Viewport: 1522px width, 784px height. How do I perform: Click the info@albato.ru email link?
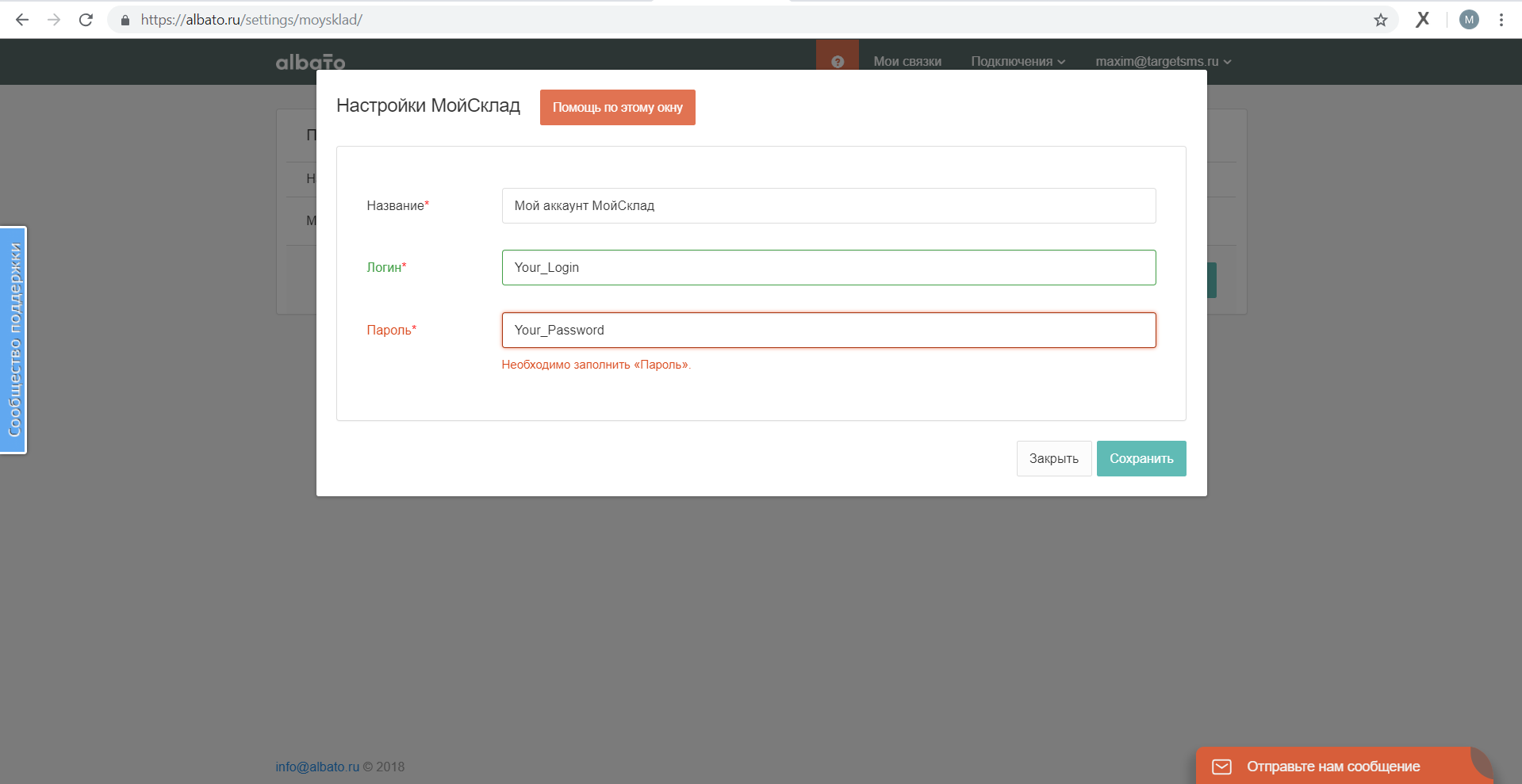tap(317, 767)
